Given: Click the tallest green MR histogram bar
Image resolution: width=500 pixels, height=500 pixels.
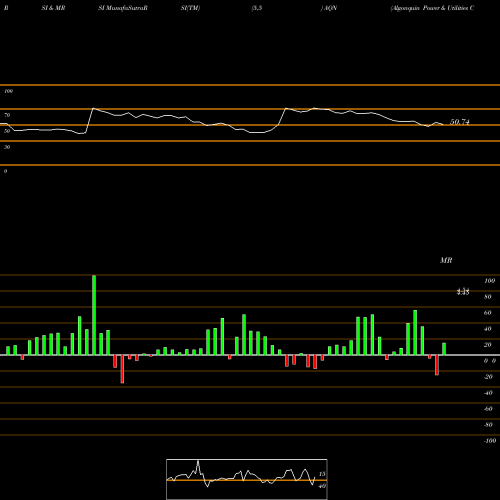Looking at the screenshot, I should pos(94,315).
